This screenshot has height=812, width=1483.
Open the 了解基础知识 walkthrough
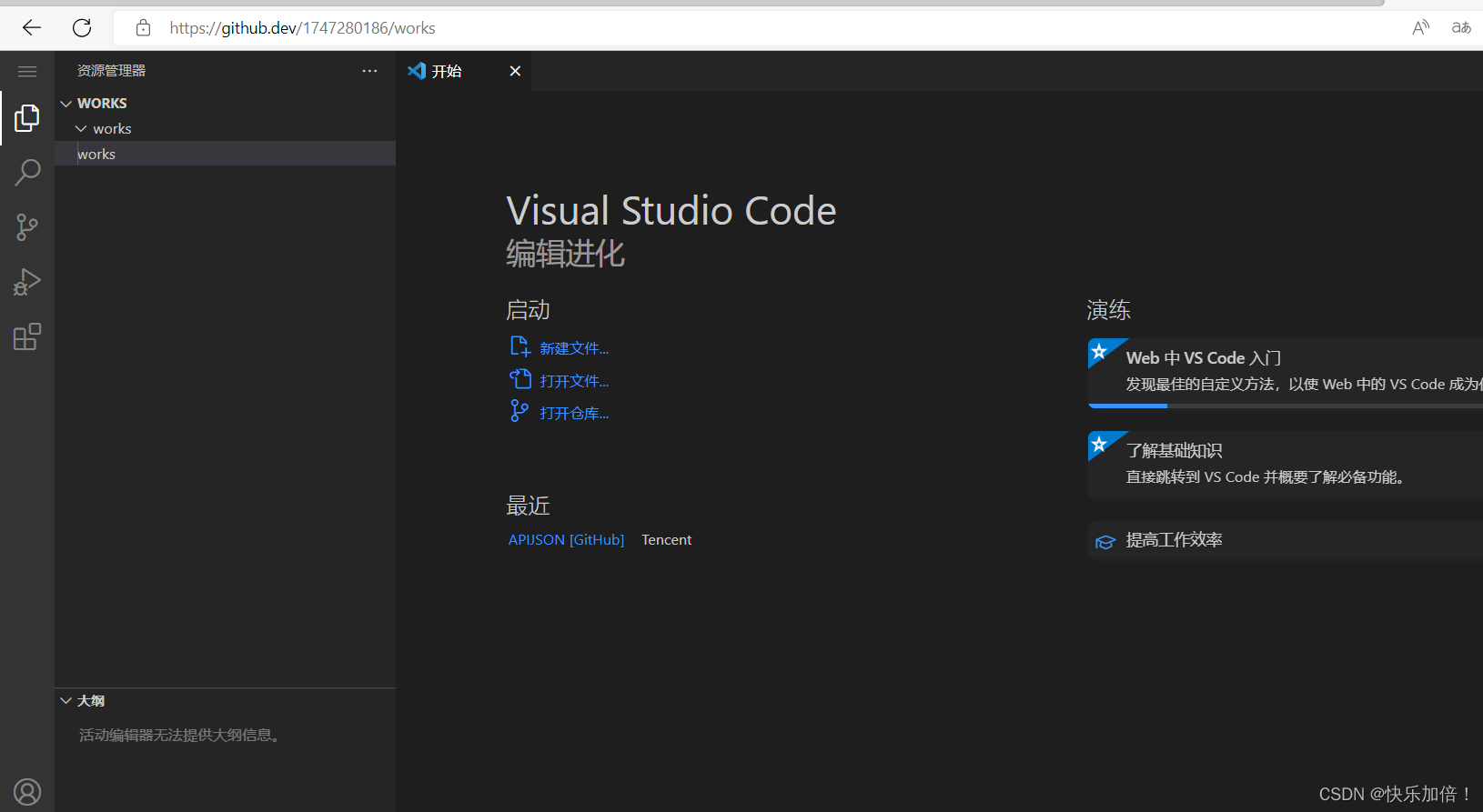click(x=1286, y=466)
